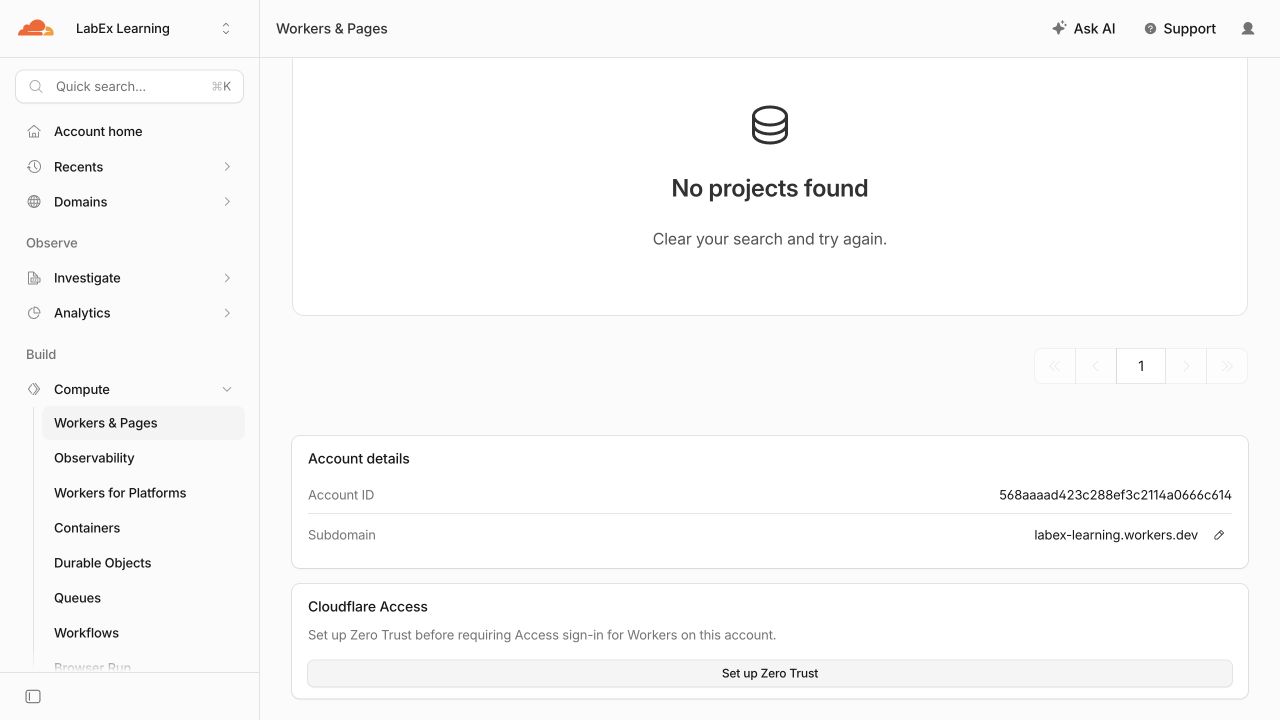Viewport: 1280px width, 720px height.
Task: Select page 1 in pagination
Action: [1141, 366]
